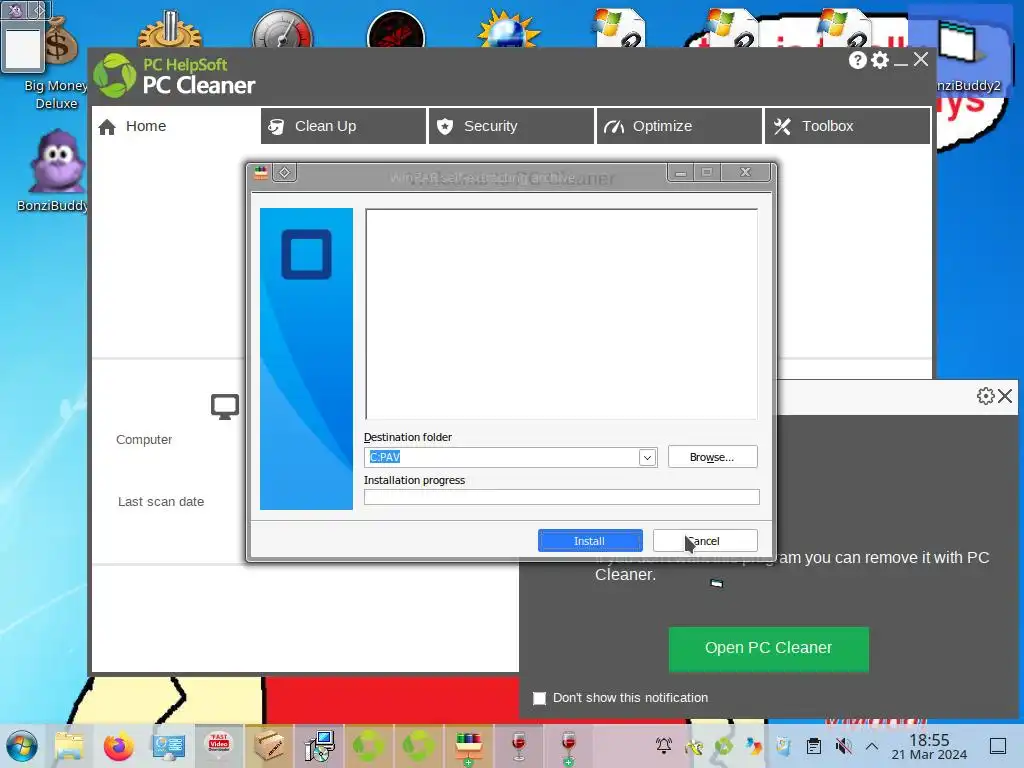The height and width of the screenshot is (768, 1024).
Task: Switch to the Security tab
Action: (x=511, y=126)
